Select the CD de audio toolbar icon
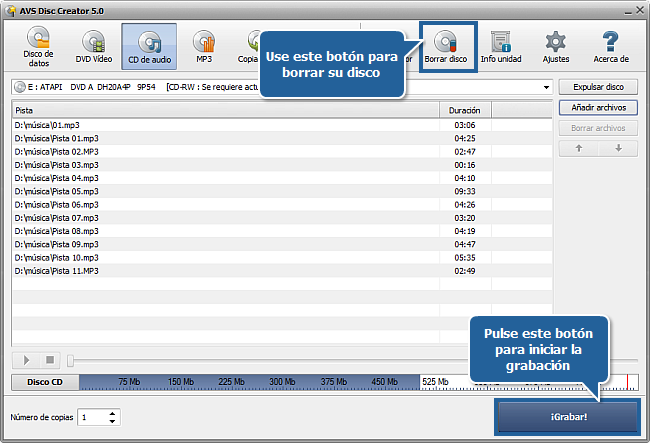 tap(149, 46)
